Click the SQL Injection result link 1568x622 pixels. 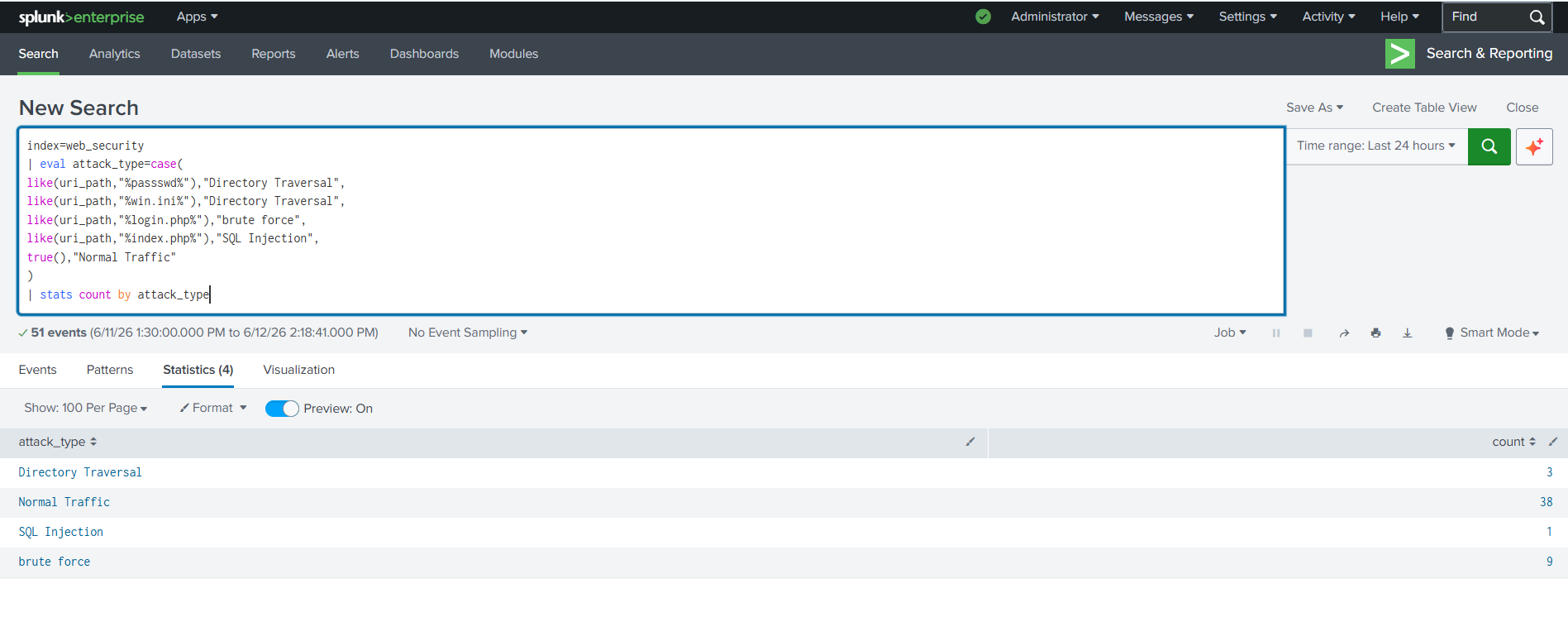pyautogui.click(x=61, y=532)
